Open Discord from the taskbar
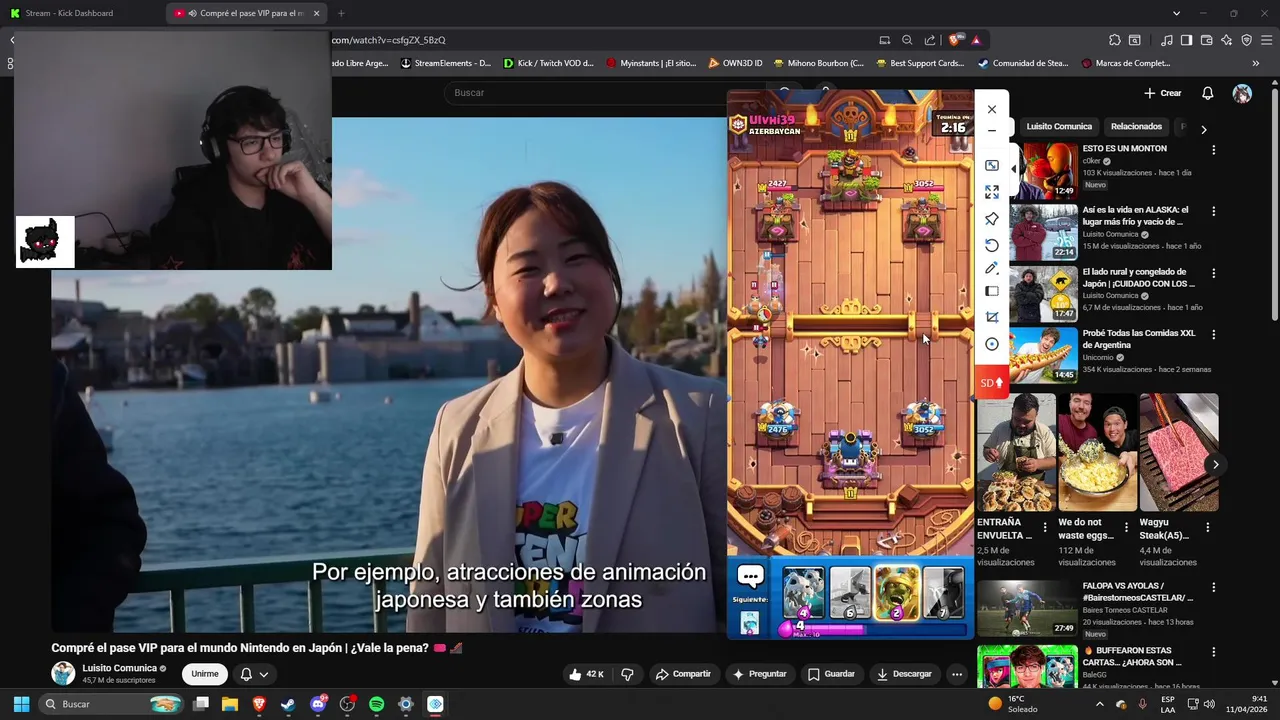Viewport: 1280px width, 720px height. 318,704
